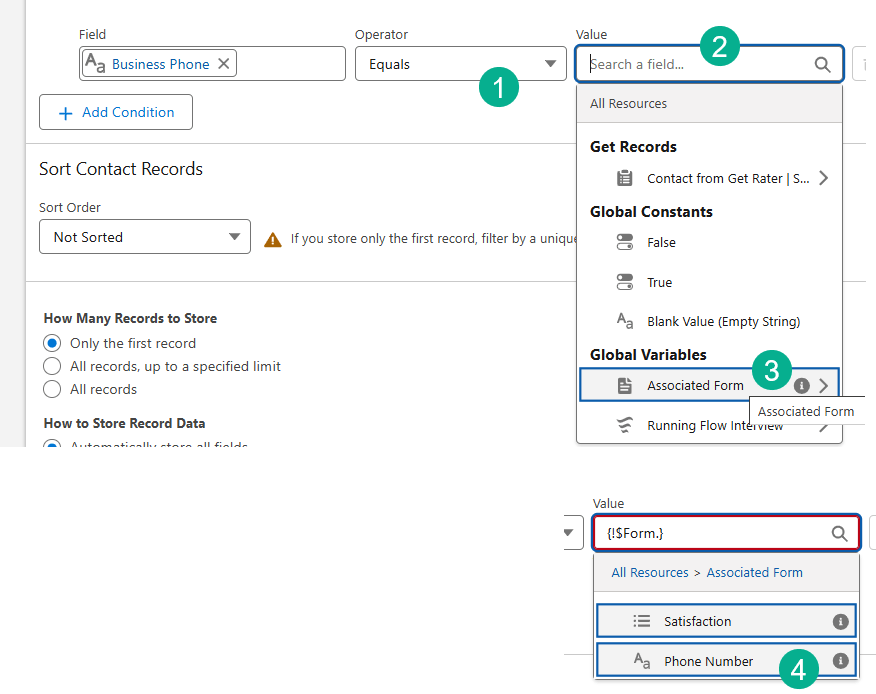Remove the Business Phone field pill

tap(224, 64)
